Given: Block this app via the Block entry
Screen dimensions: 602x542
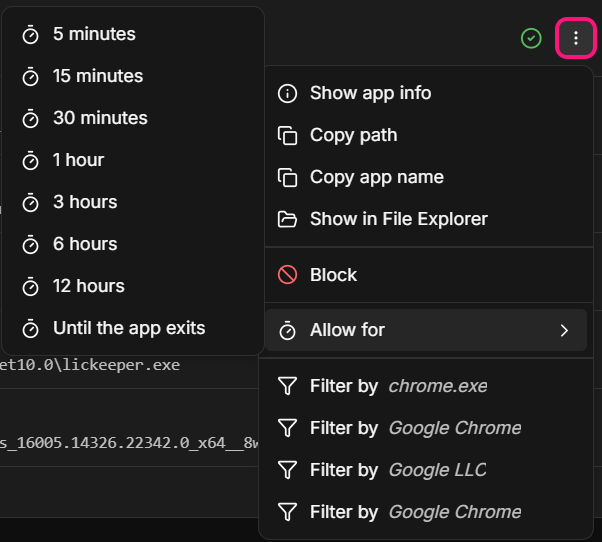Looking at the screenshot, I should click(x=426, y=275).
